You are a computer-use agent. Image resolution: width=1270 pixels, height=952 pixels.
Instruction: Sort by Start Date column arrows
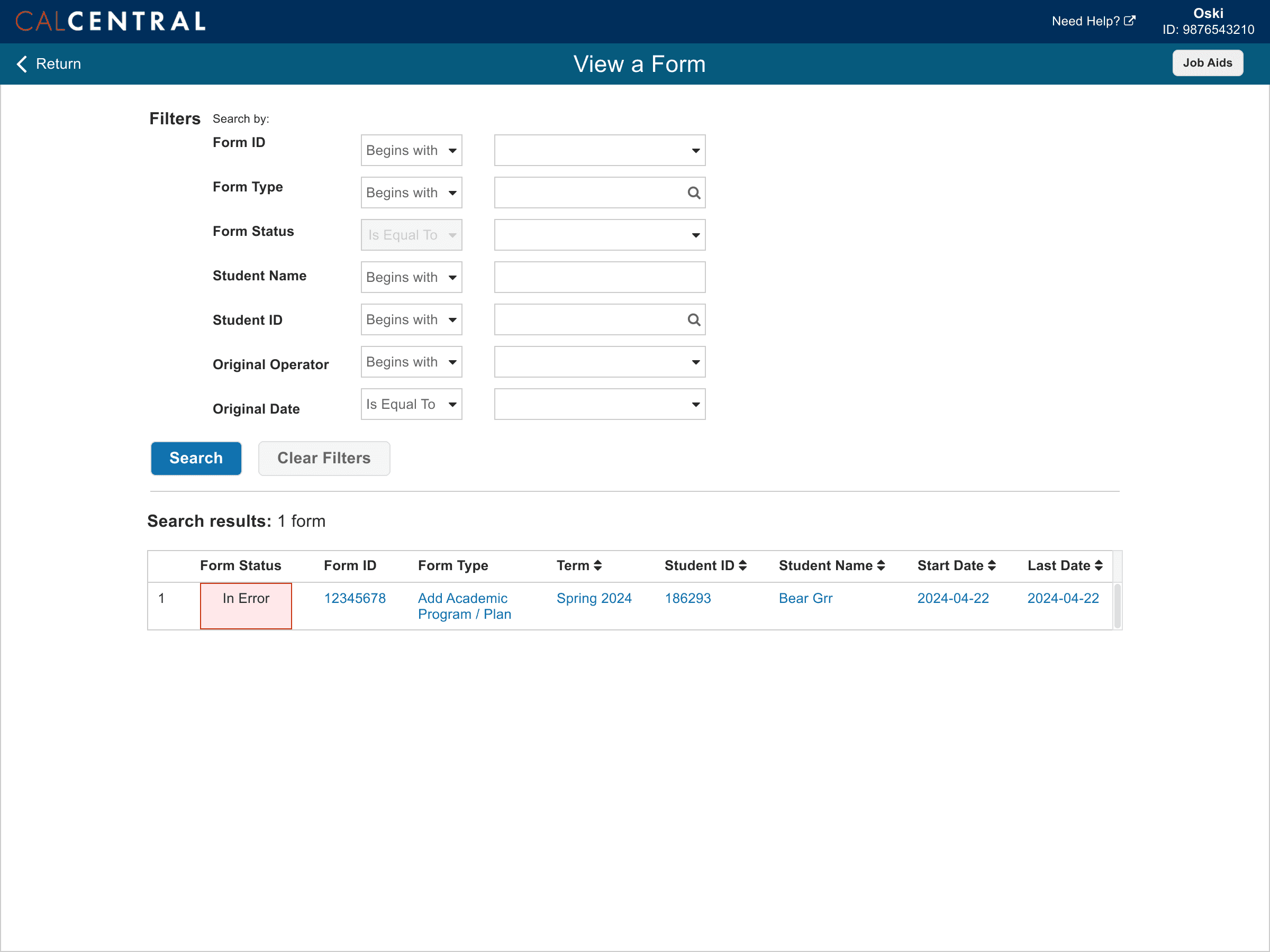pos(992,565)
